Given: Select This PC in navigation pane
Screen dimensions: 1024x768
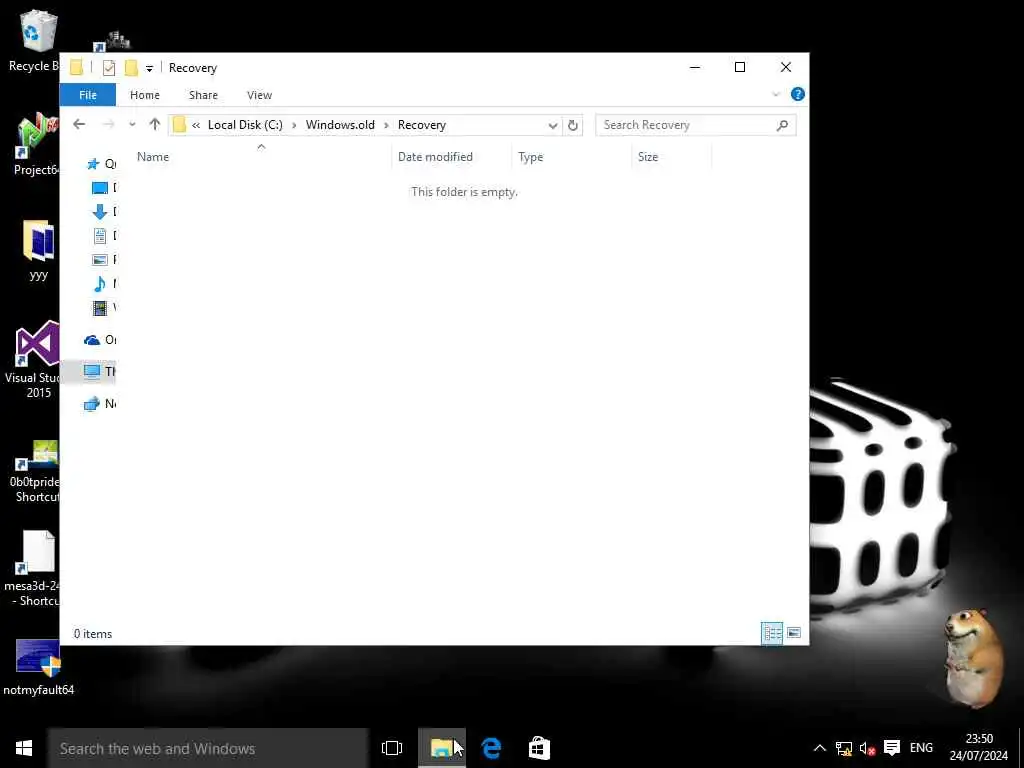Looking at the screenshot, I should tap(92, 372).
